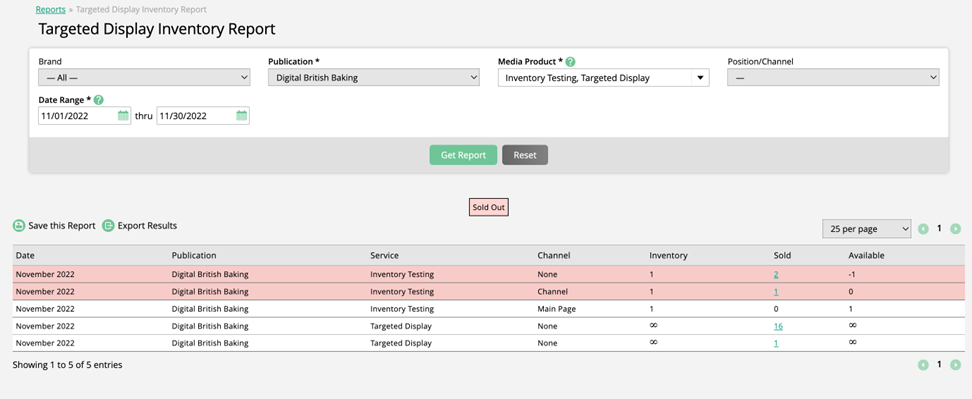
Task: Sort by the Inventory column header
Action: coord(668,255)
